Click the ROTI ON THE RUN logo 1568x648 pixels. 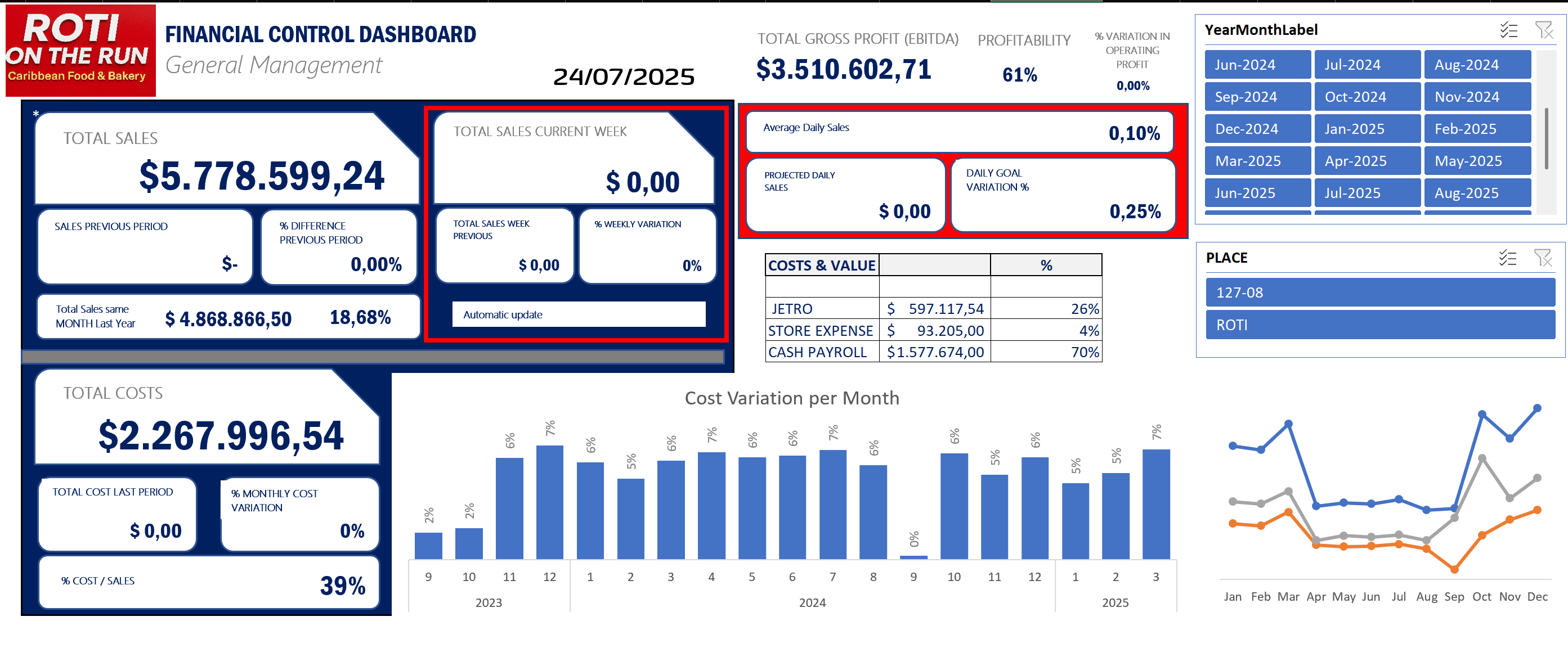pyautogui.click(x=81, y=52)
